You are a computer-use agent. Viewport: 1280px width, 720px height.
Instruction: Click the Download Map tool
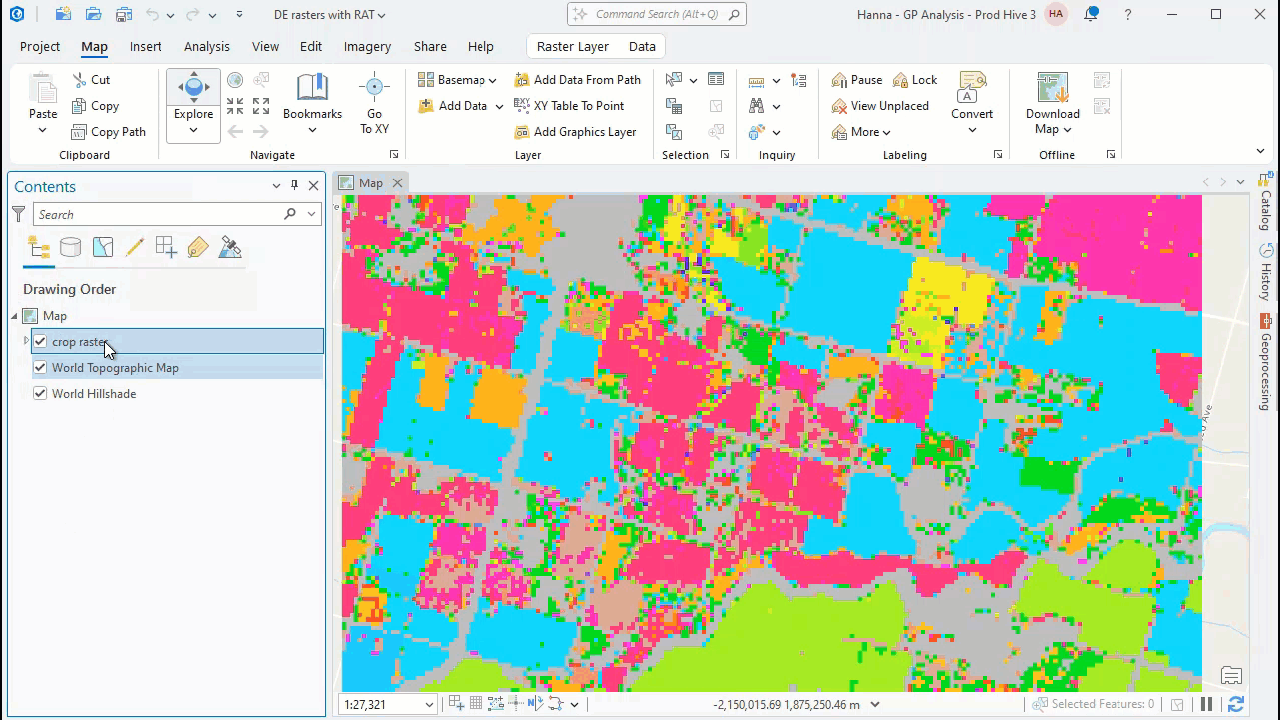1052,95
